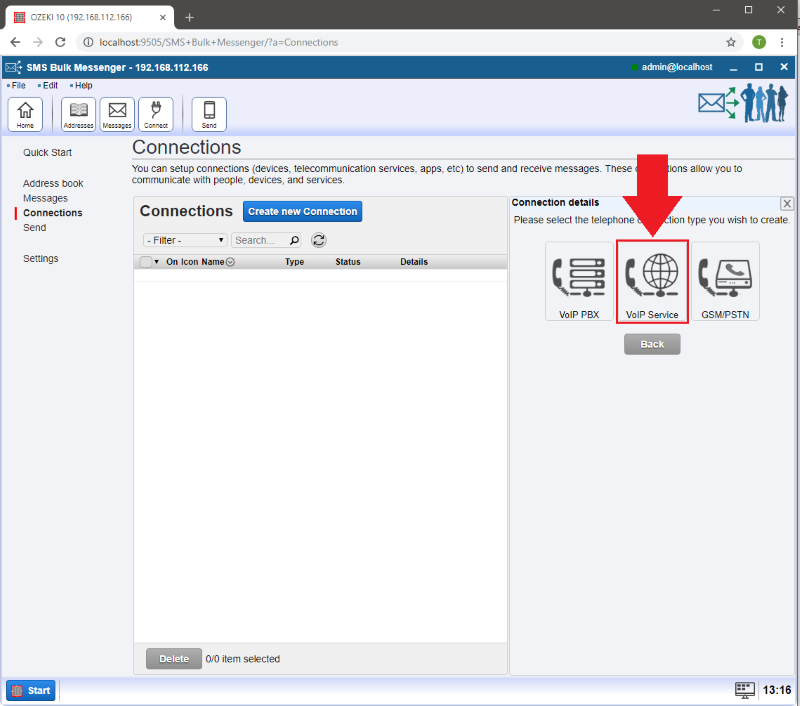Click the Connect plug icon

click(155, 114)
